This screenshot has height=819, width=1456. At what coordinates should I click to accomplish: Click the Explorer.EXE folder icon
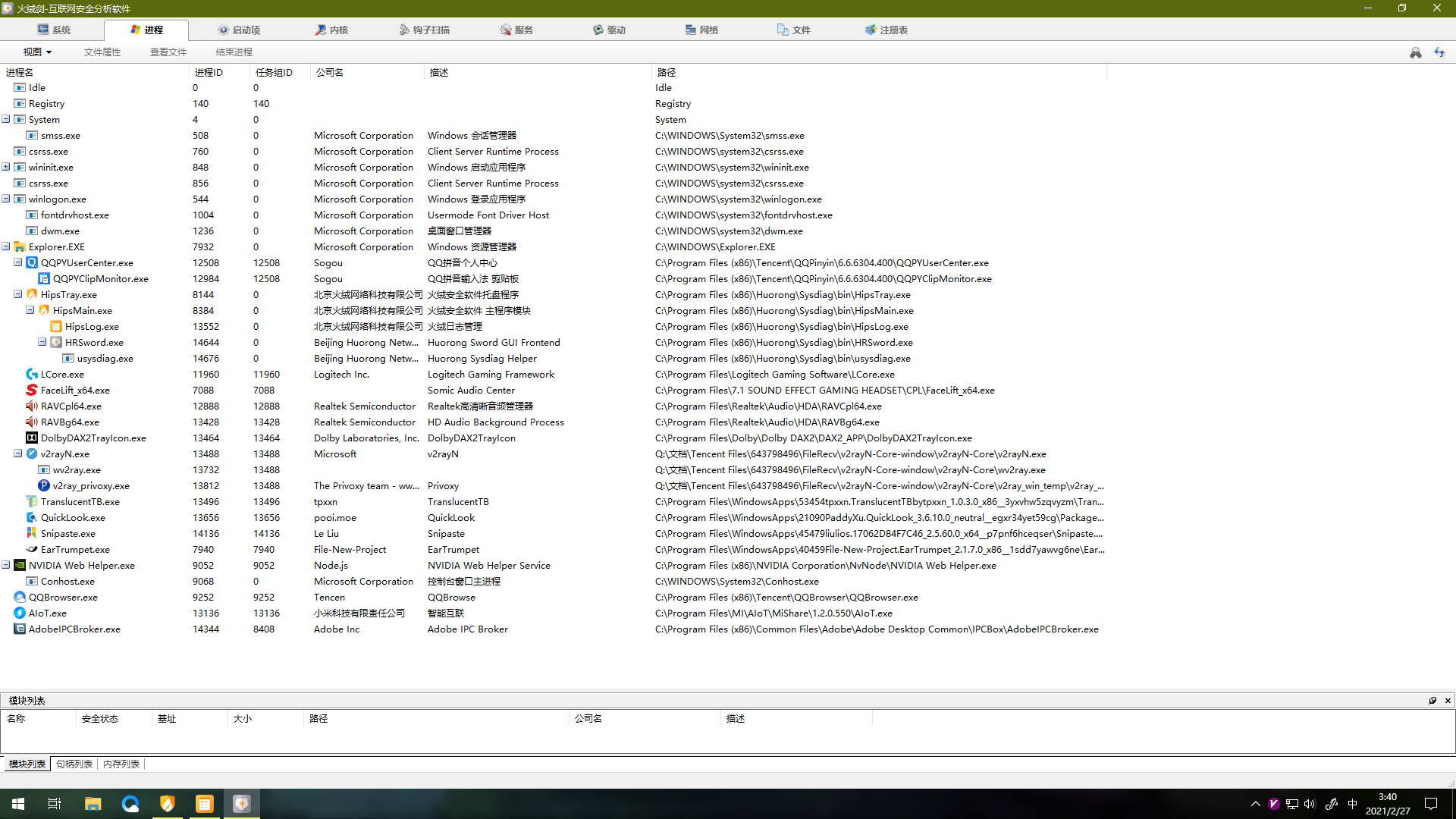(20, 247)
